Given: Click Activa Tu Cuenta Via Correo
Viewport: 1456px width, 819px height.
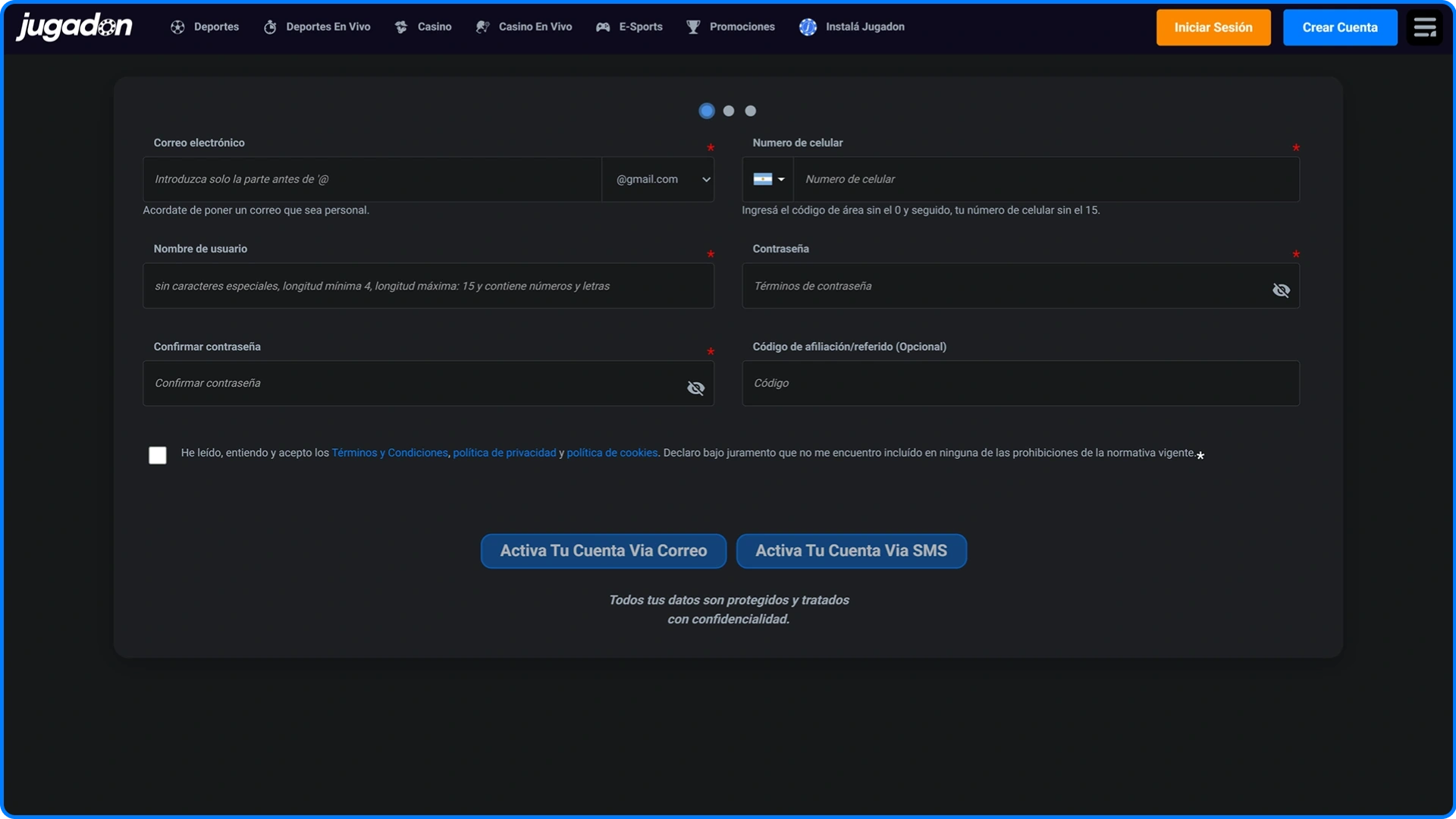Looking at the screenshot, I should coord(604,551).
